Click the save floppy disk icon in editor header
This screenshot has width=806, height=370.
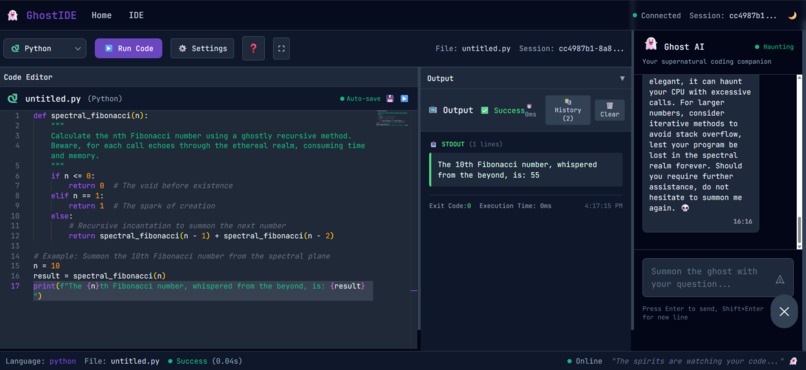390,99
